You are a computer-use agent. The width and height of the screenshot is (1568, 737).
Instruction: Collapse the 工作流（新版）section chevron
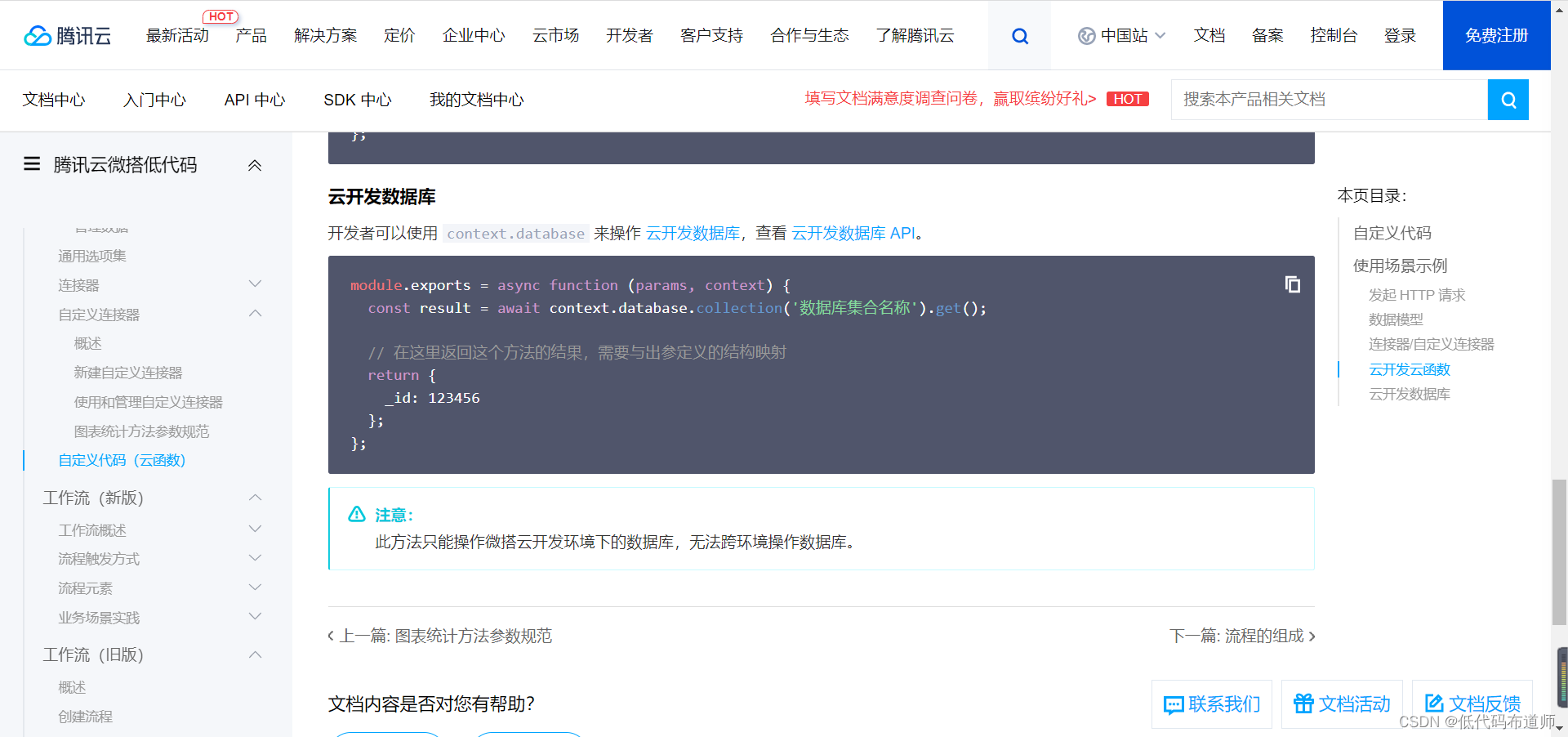(x=255, y=498)
